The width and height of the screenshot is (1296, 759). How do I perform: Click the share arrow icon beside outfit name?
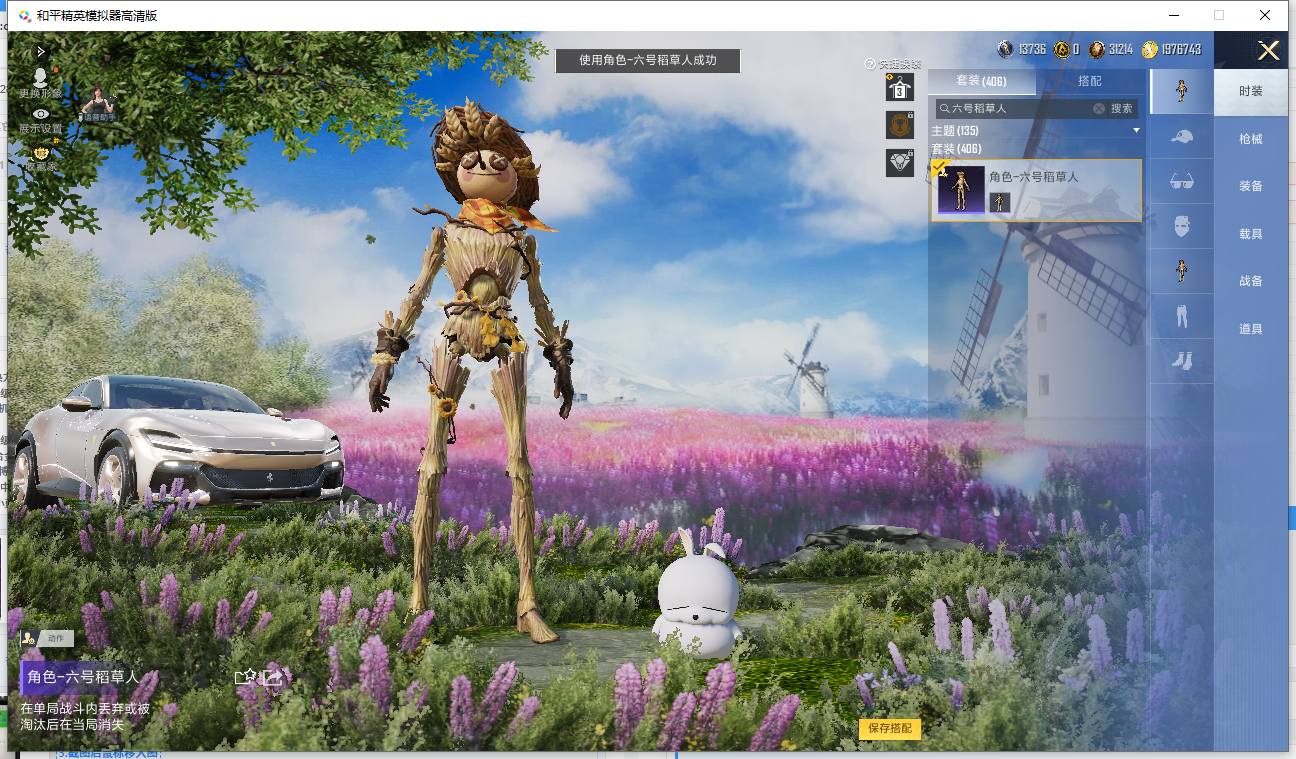[273, 677]
